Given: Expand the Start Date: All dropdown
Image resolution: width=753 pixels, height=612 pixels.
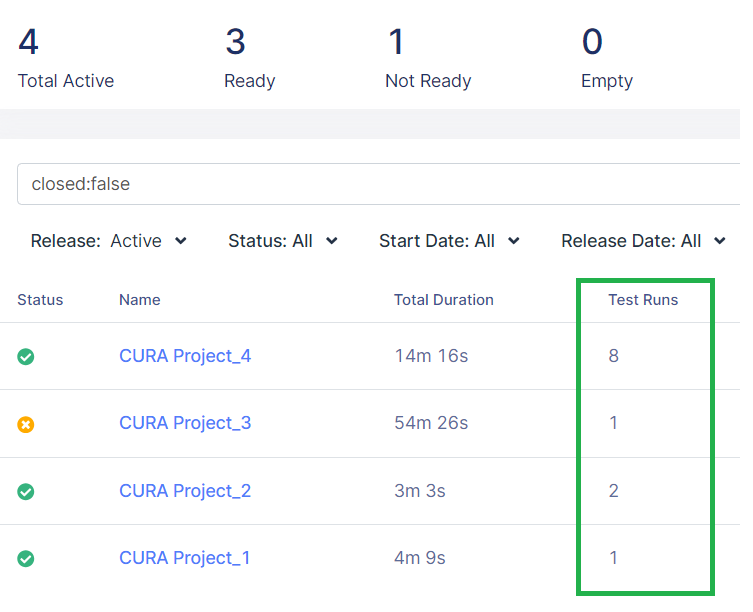Looking at the screenshot, I should coord(449,241).
